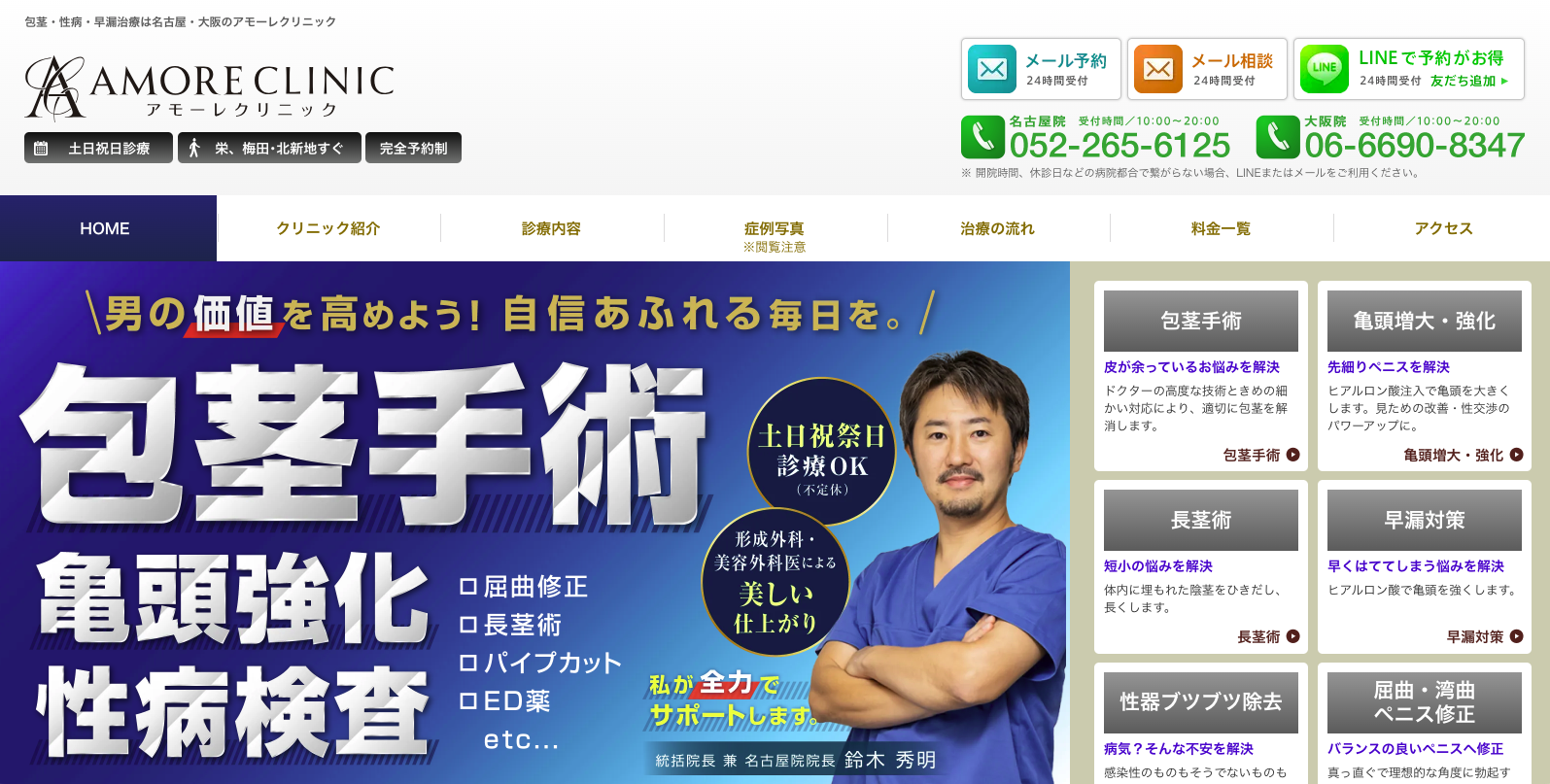Viewport: 1550px width, 784px height.
Task: Click the arrow icon next to 長茎術 link
Action: pos(1292,636)
